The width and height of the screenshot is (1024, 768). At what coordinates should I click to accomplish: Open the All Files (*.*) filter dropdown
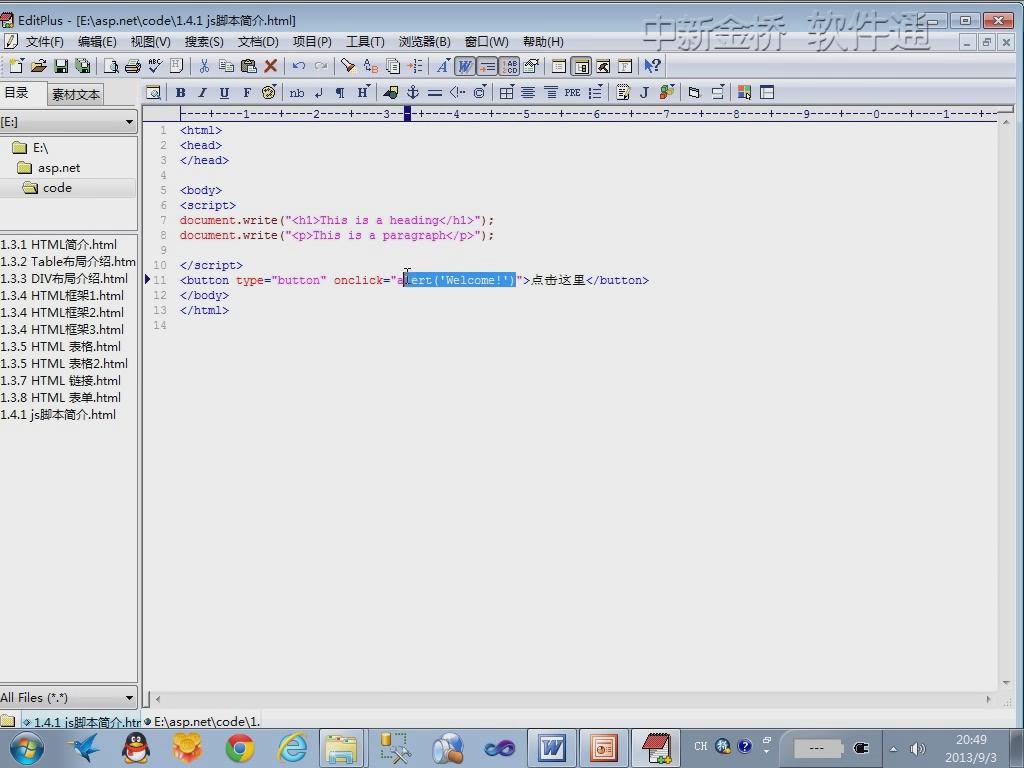pos(129,697)
